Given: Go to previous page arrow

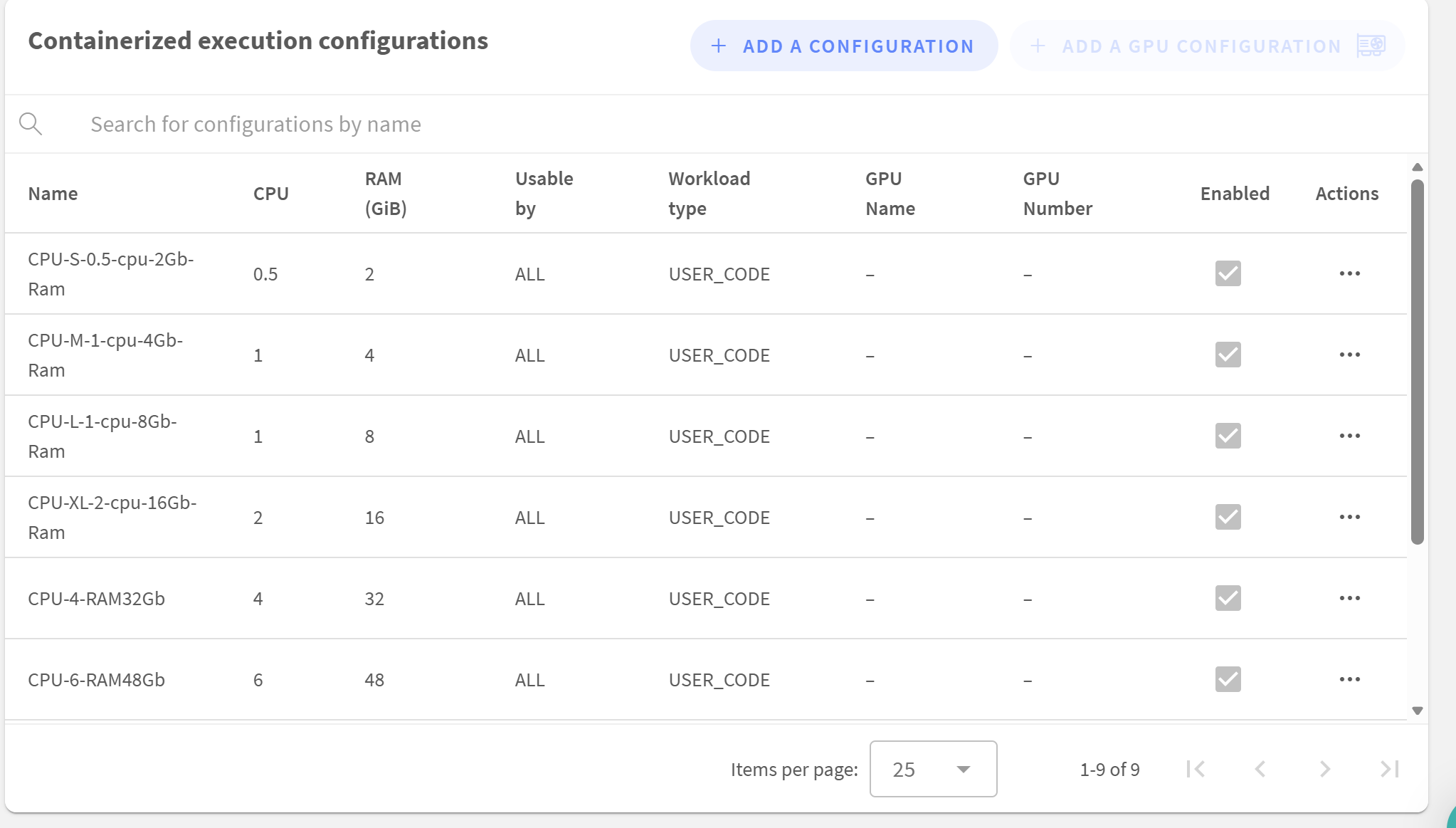Looking at the screenshot, I should click(x=1260, y=769).
